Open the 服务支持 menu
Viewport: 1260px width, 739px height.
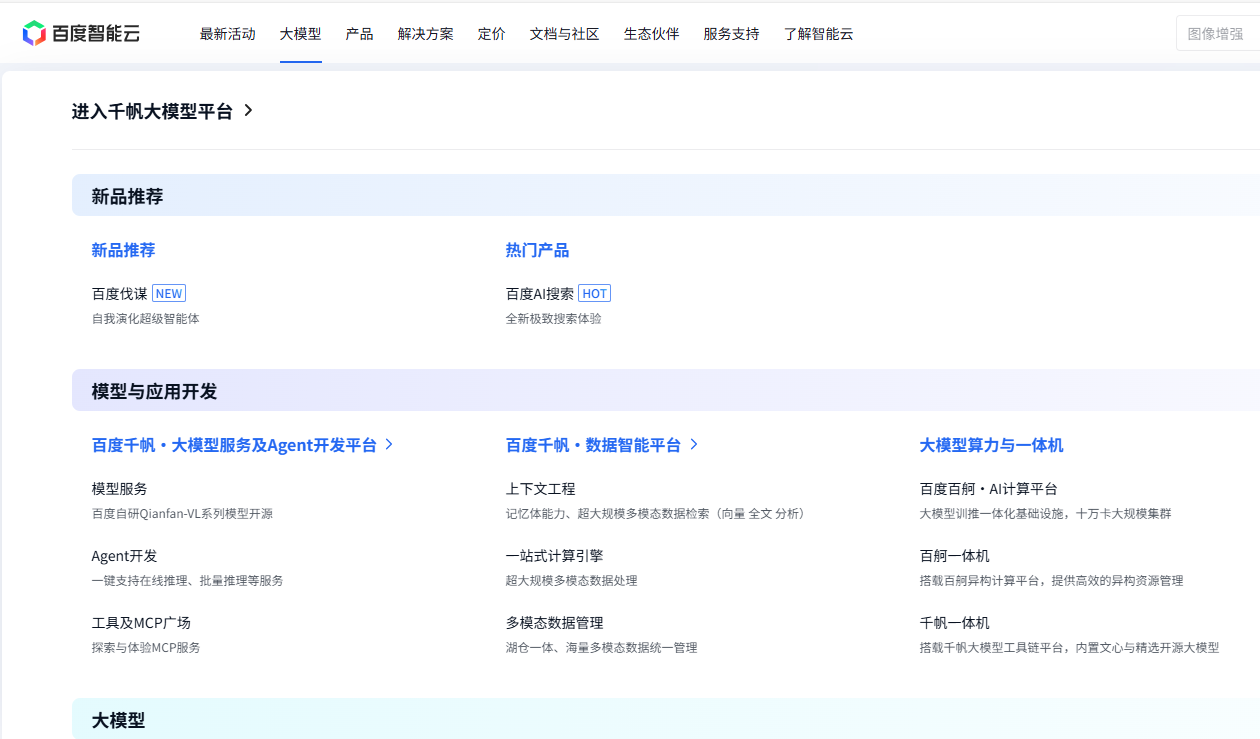pyautogui.click(x=732, y=34)
